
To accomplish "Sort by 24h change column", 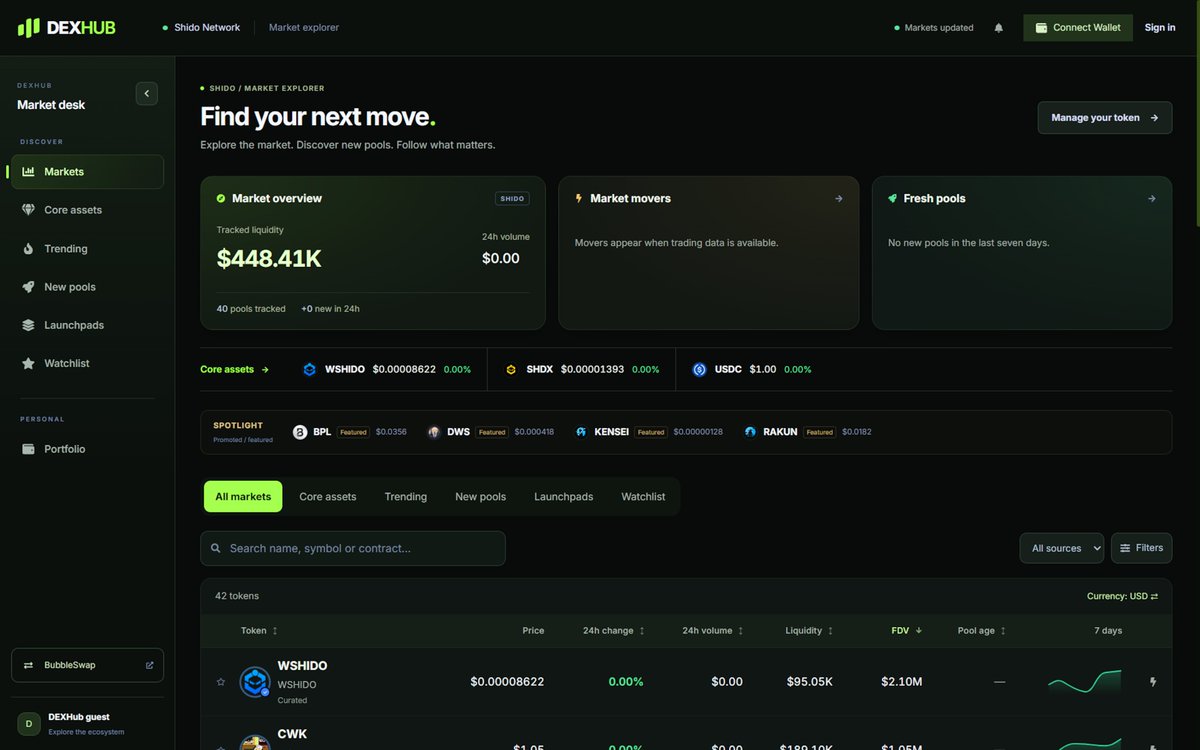I will point(614,631).
